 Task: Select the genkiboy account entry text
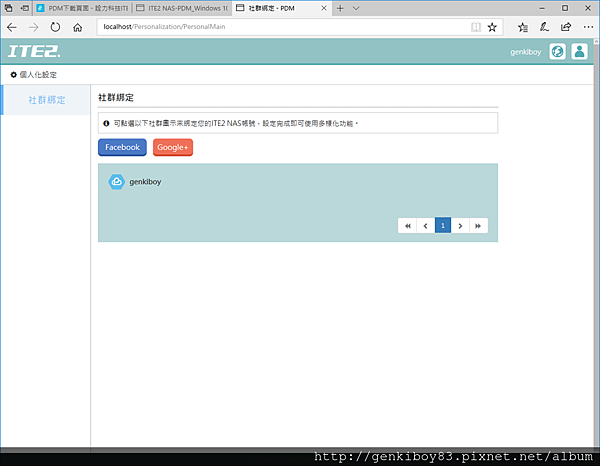coord(145,182)
